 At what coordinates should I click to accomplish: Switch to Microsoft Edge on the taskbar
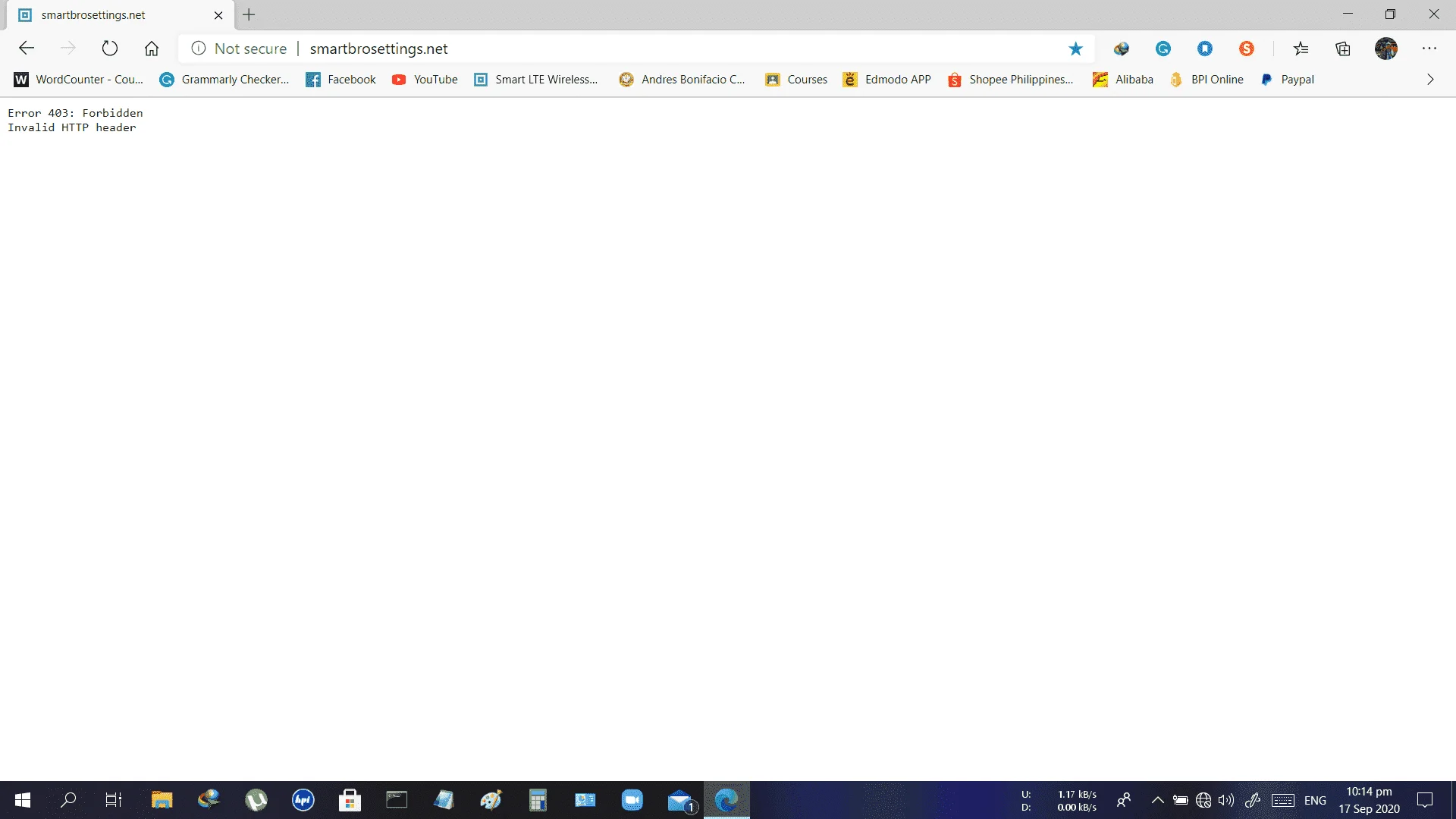click(x=726, y=800)
